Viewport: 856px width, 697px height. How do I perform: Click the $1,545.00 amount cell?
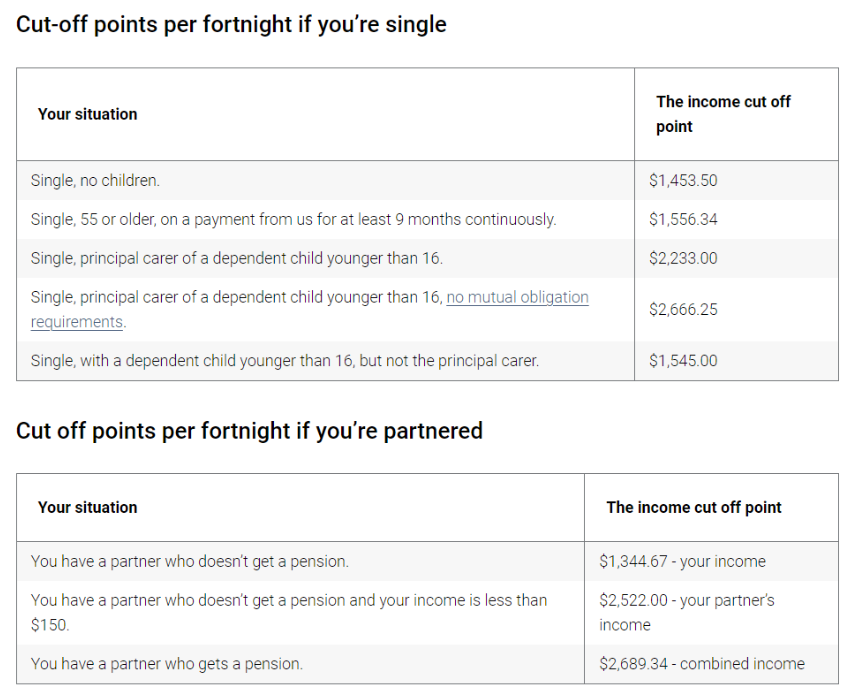[x=736, y=361]
